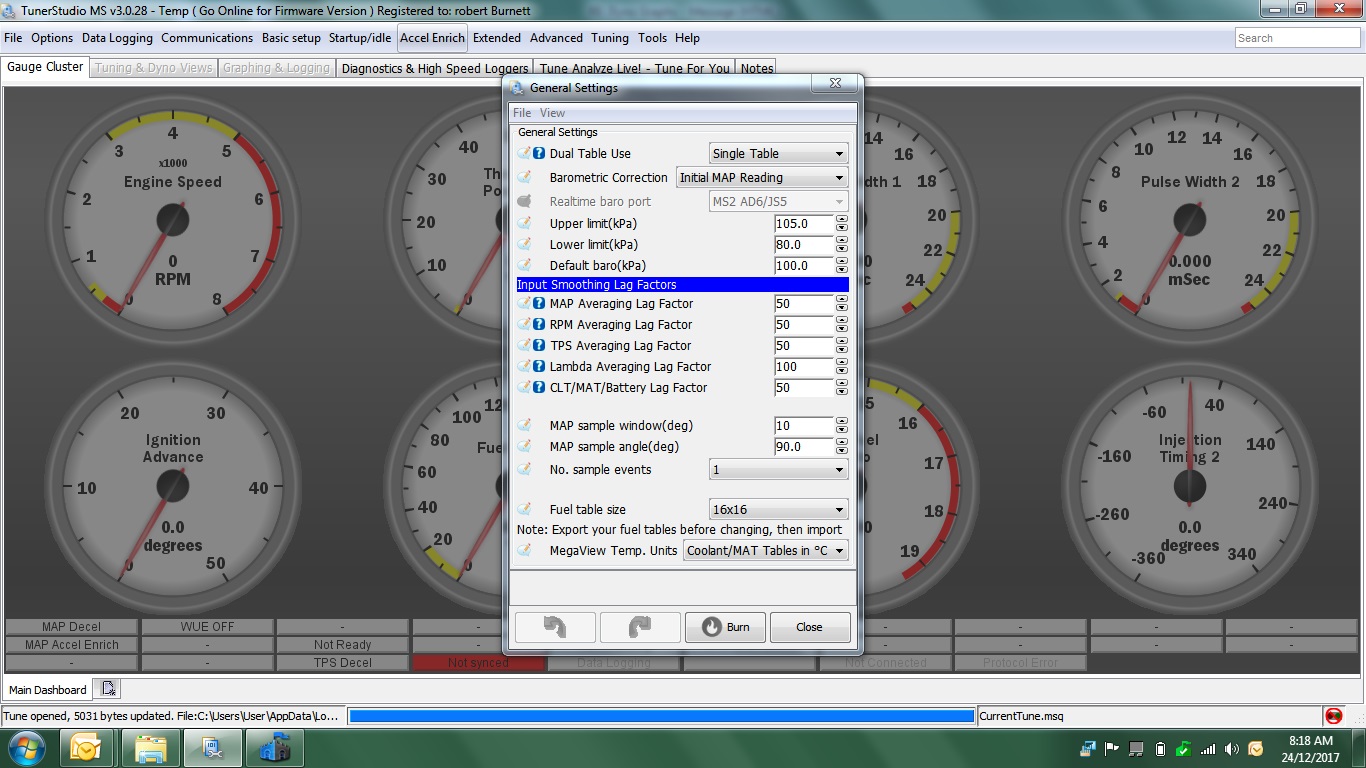1366x768 pixels.
Task: Open the View menu in General Settings dialog
Action: click(x=552, y=113)
